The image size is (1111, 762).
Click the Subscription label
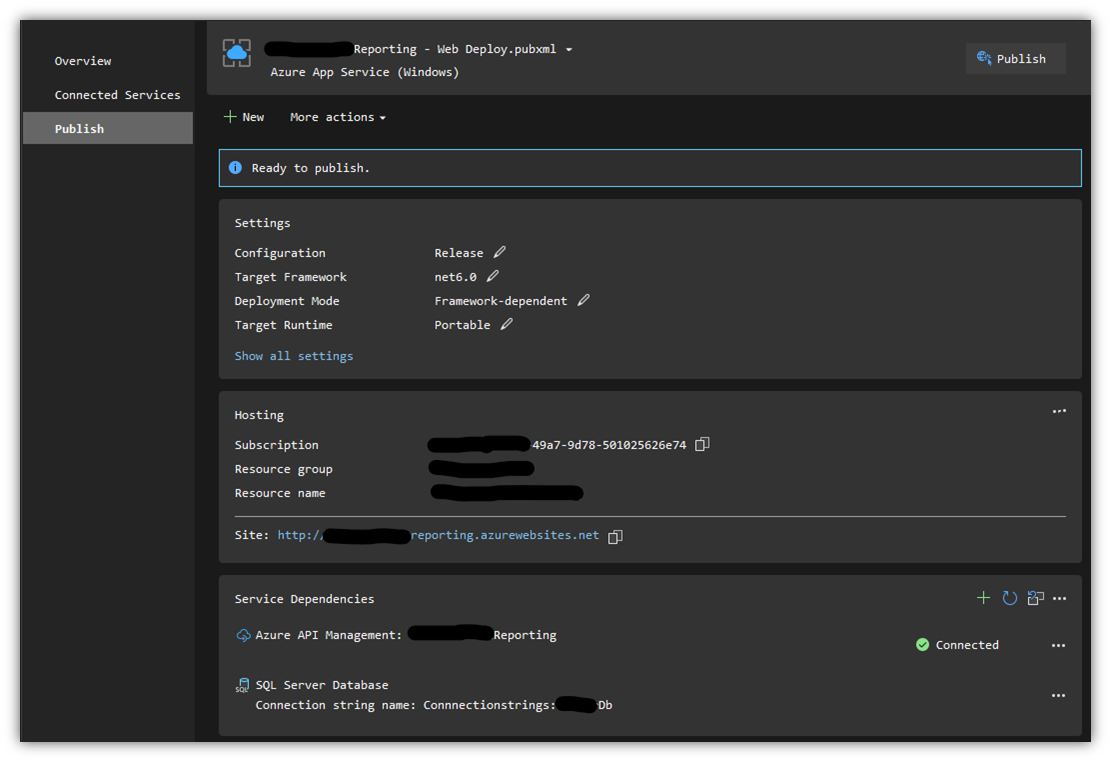[276, 445]
